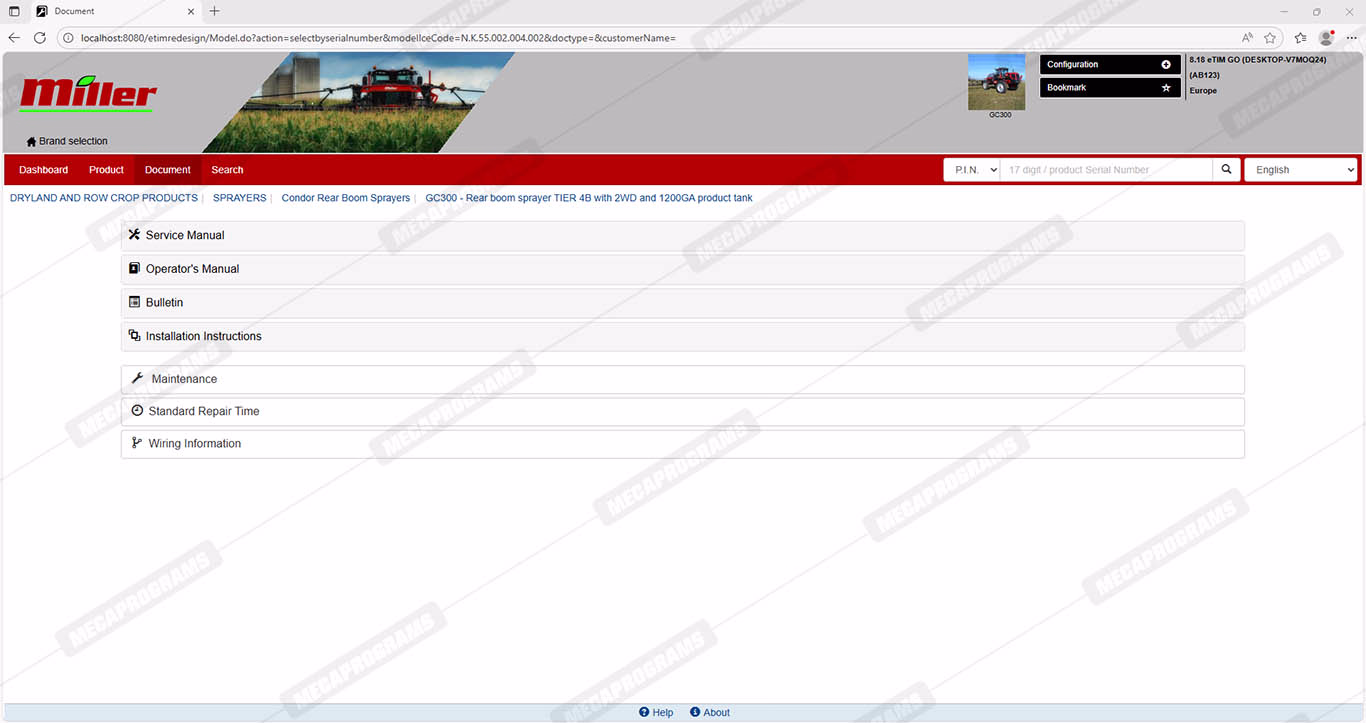The image size is (1366, 723).
Task: Expand the Operator's Manual section
Action: (x=192, y=269)
